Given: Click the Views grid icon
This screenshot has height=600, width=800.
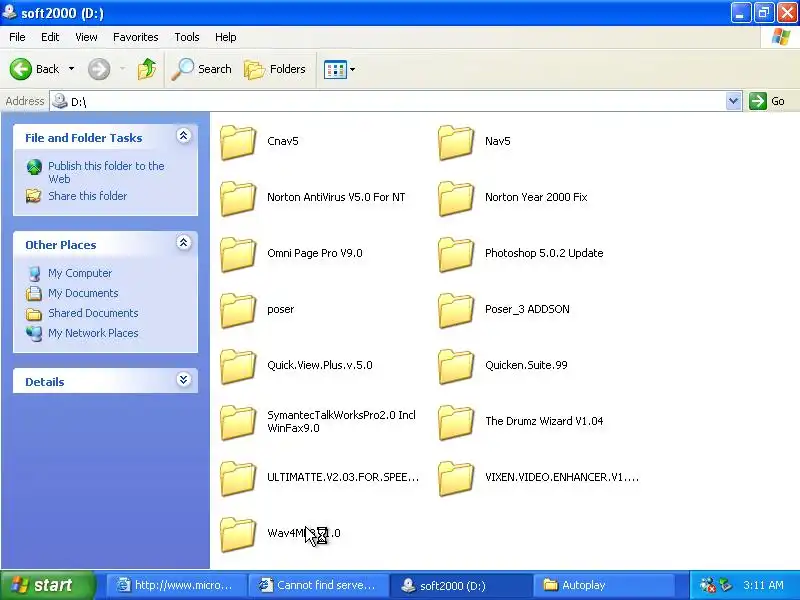Looking at the screenshot, I should point(335,69).
